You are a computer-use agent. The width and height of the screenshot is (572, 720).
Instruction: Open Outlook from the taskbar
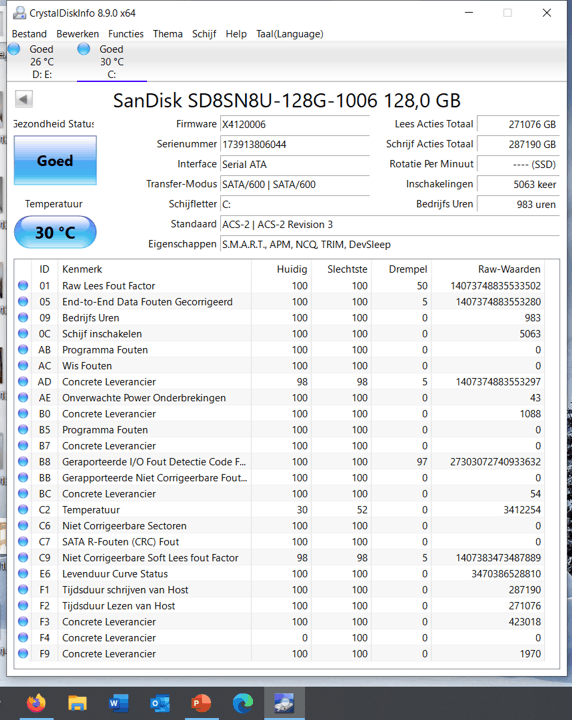point(160,703)
